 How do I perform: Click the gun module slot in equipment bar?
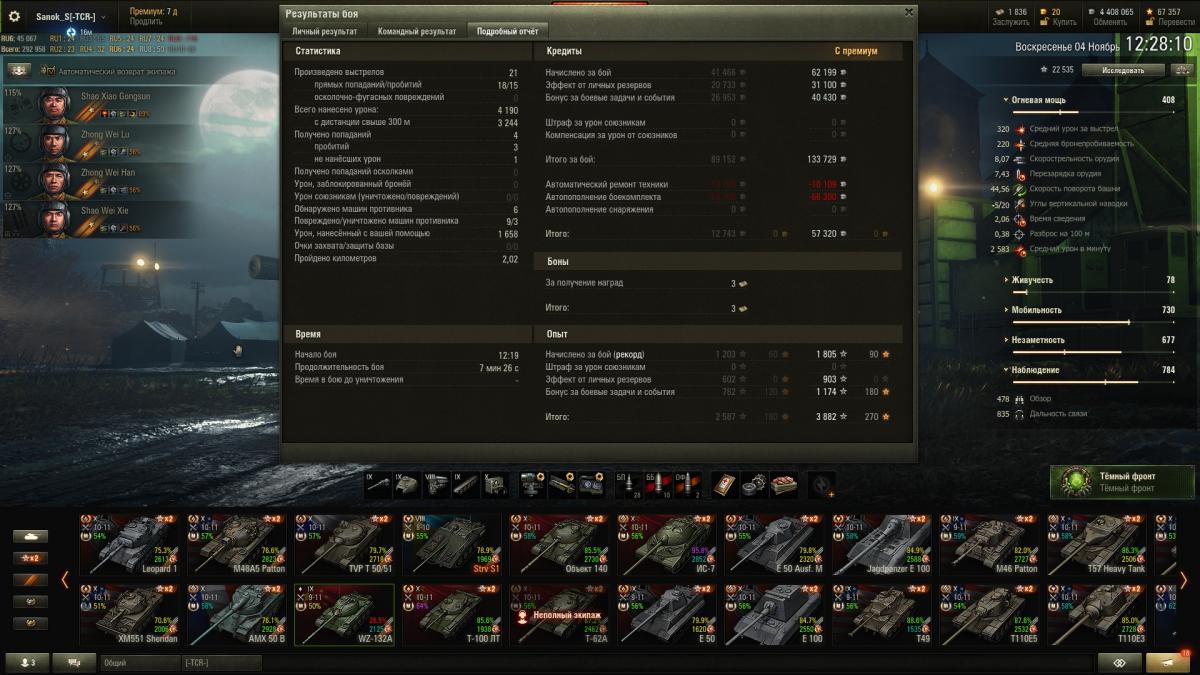pyautogui.click(x=378, y=483)
